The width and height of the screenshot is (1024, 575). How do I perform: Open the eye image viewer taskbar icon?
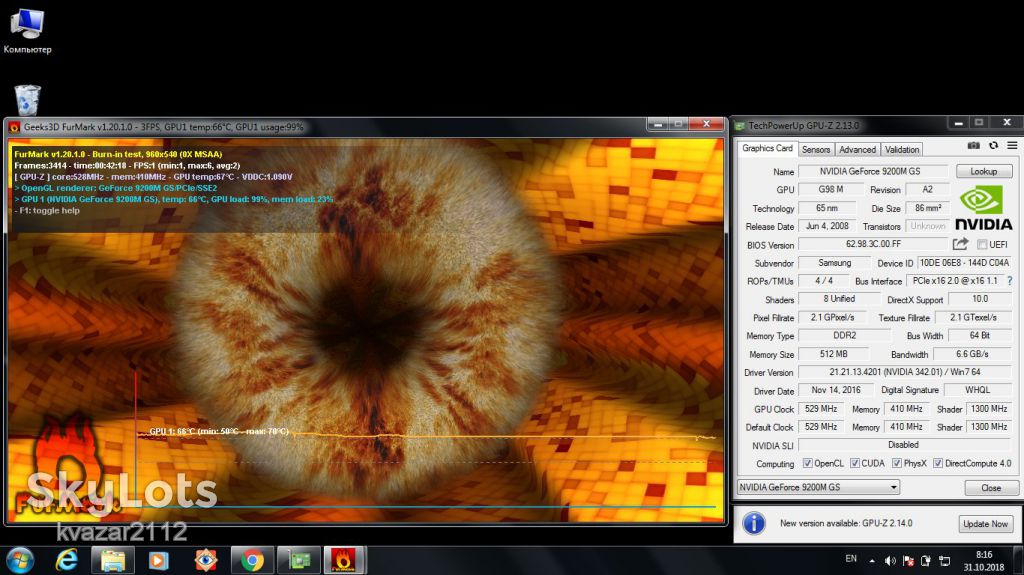[x=206, y=560]
